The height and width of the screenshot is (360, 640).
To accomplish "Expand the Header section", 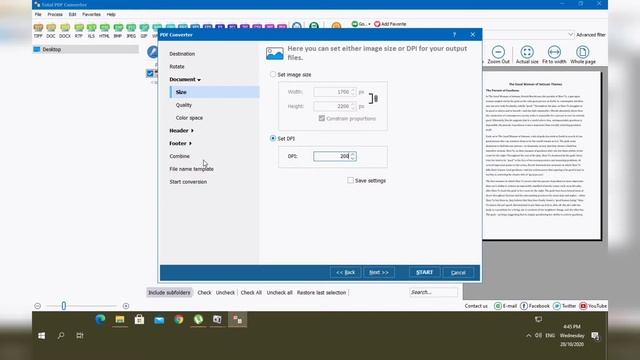I will (181, 131).
